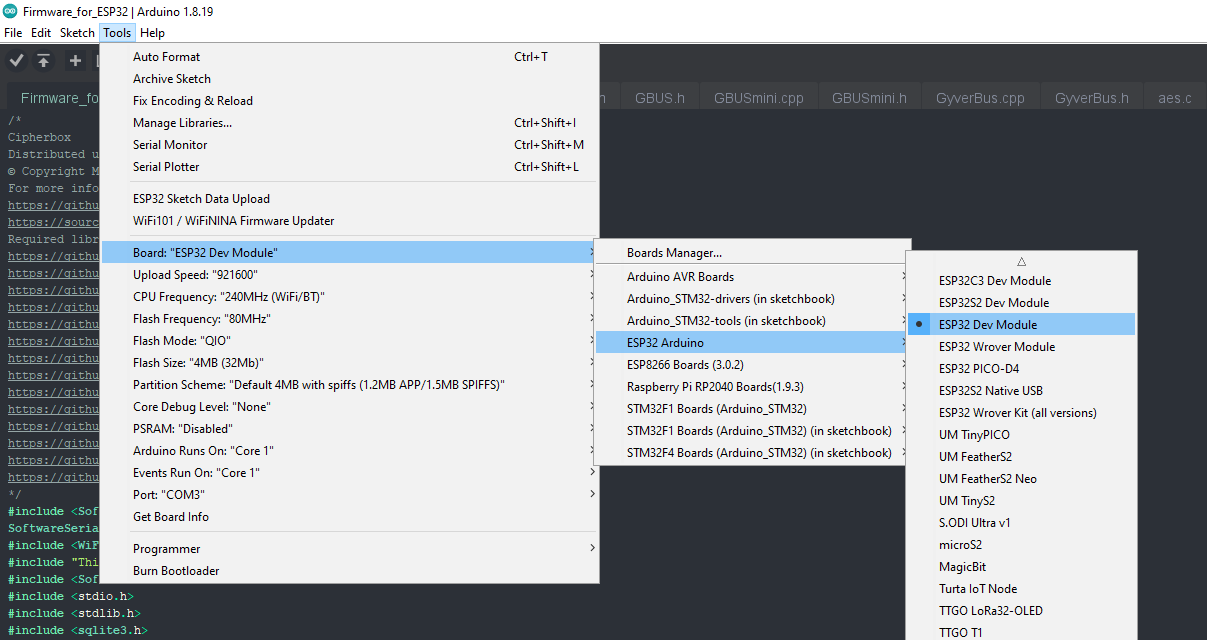This screenshot has width=1207, height=640.
Task: Open WiFi101 / WiFiNINA Firmware Updater
Action: (x=350, y=221)
